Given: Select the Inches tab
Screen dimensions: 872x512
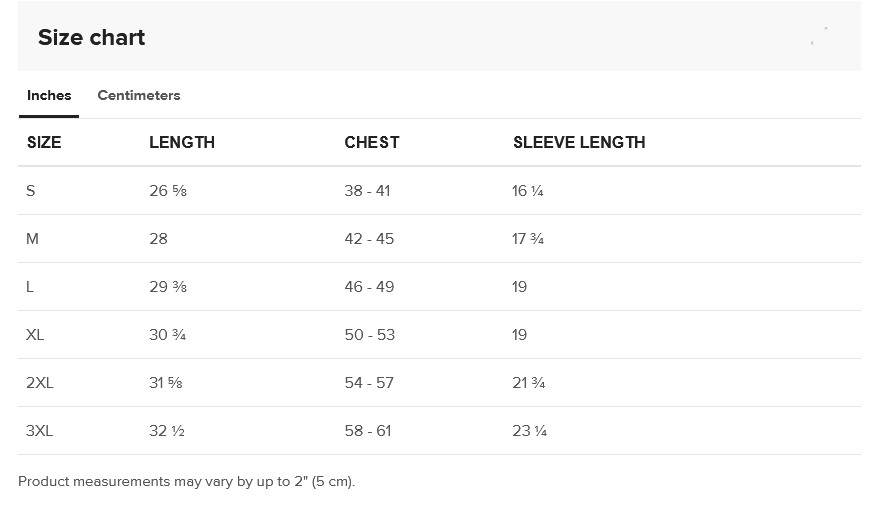Looking at the screenshot, I should pos(49,95).
